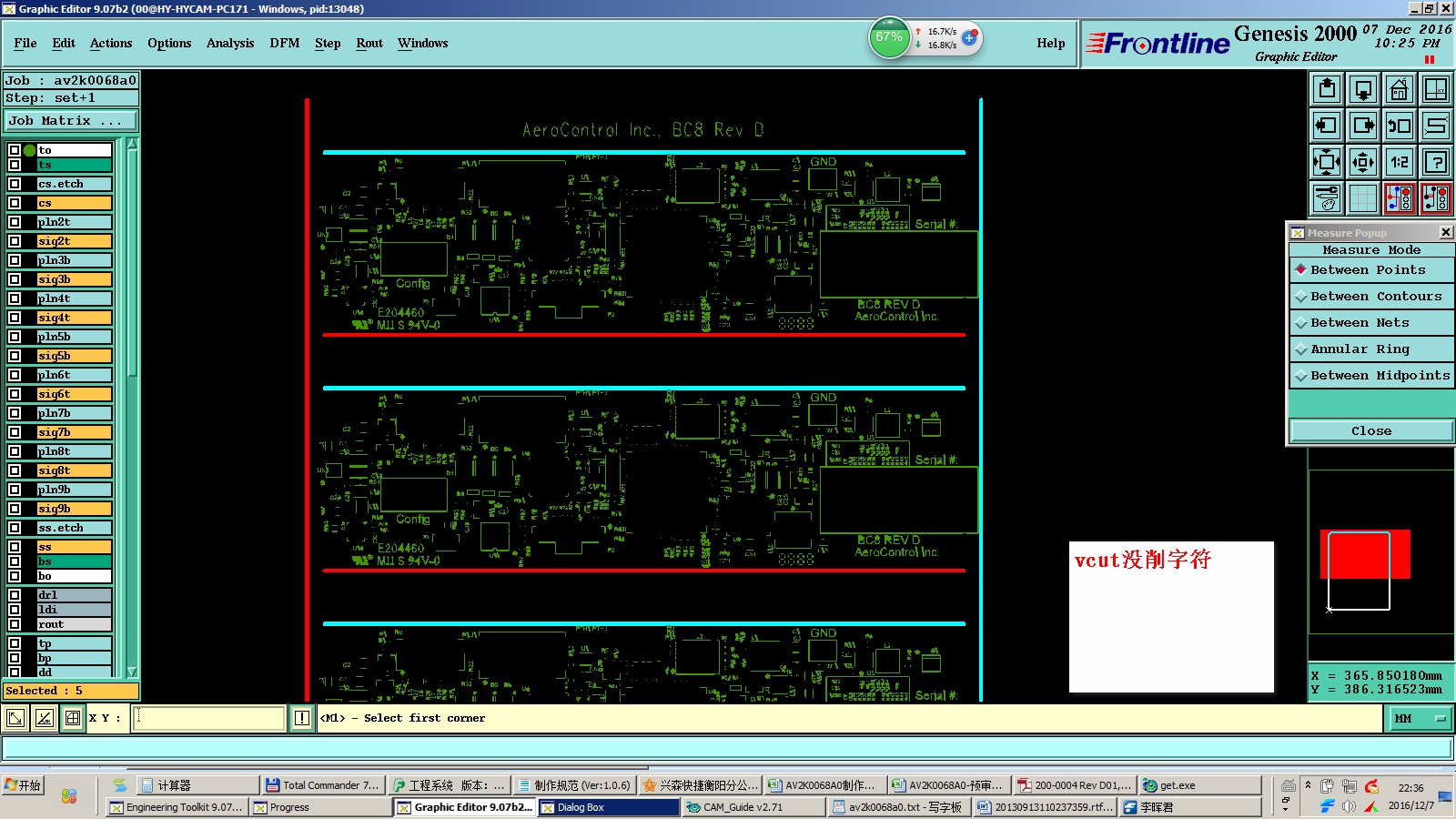Select the sig5b layer name
The image size is (1456, 819).
[74, 356]
